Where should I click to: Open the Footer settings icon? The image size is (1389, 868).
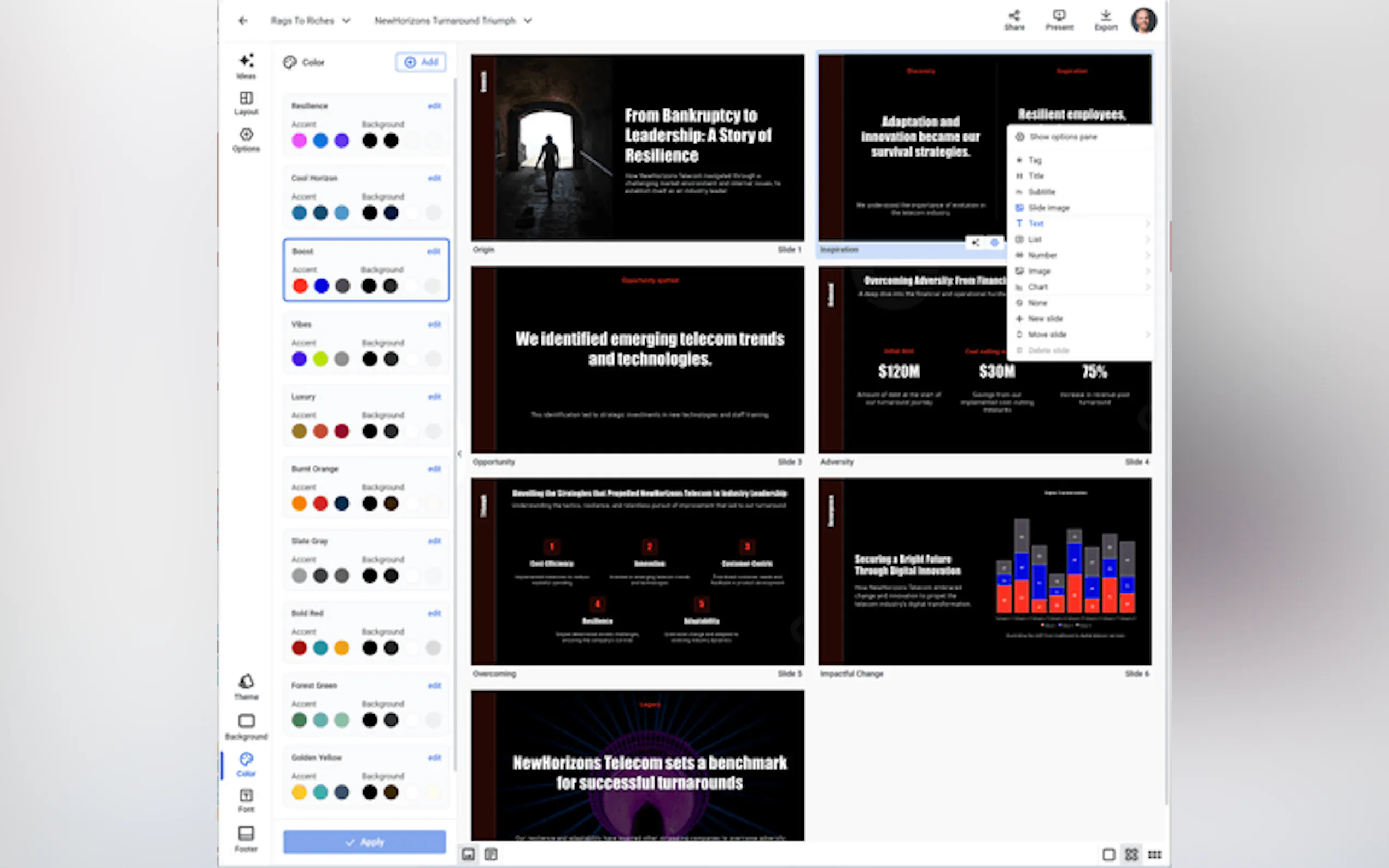pyautogui.click(x=246, y=837)
